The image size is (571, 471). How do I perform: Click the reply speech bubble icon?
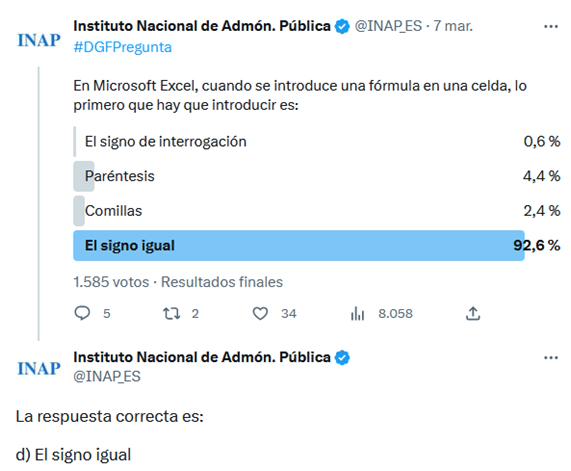(82, 313)
